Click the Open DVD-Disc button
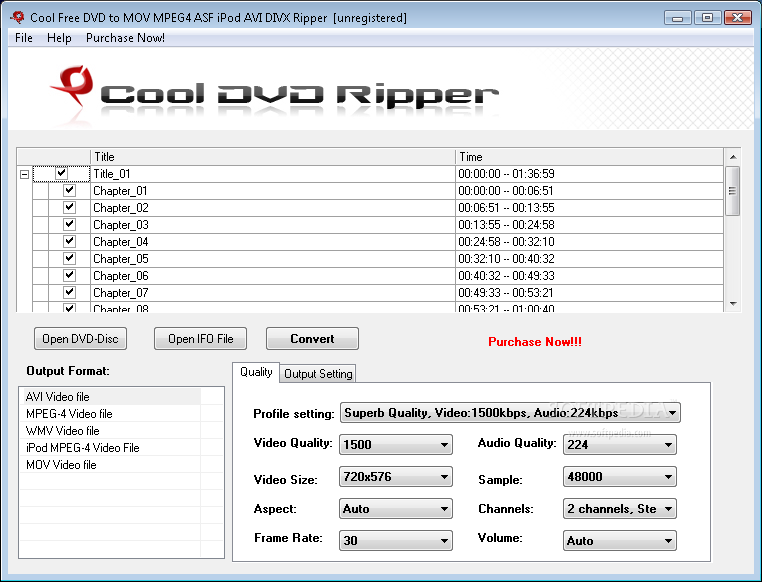The width and height of the screenshot is (762, 582). [80, 339]
